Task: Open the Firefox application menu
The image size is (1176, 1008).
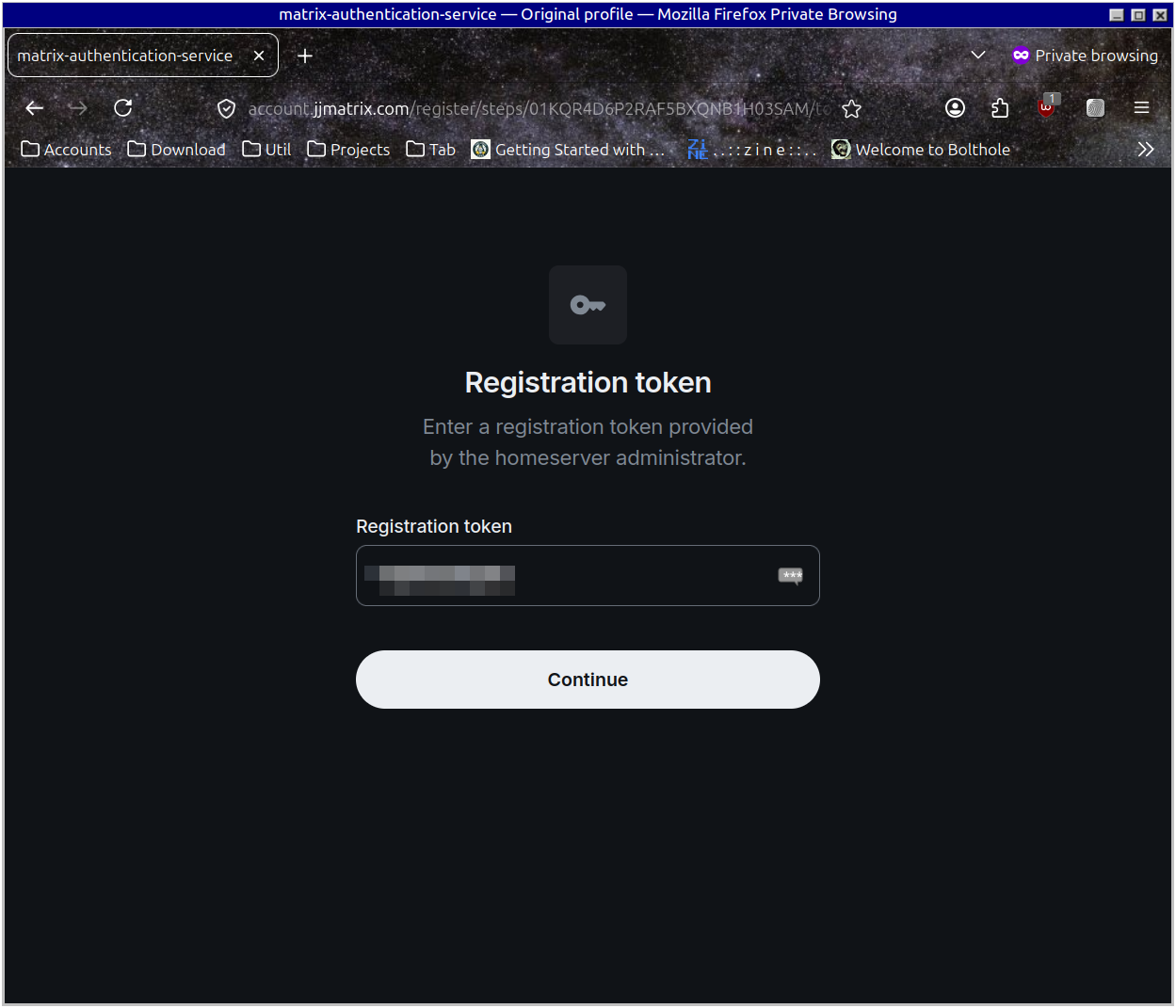Action: coord(1141,108)
